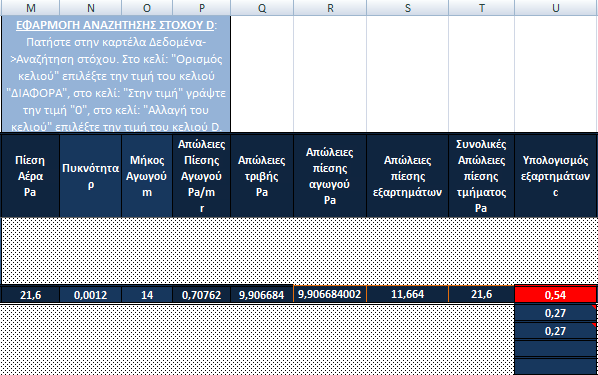Screen dimensions: 598x375
Task: Click the Απώλειες πίεσης εξαρτημάτων header cell
Action: point(407,176)
